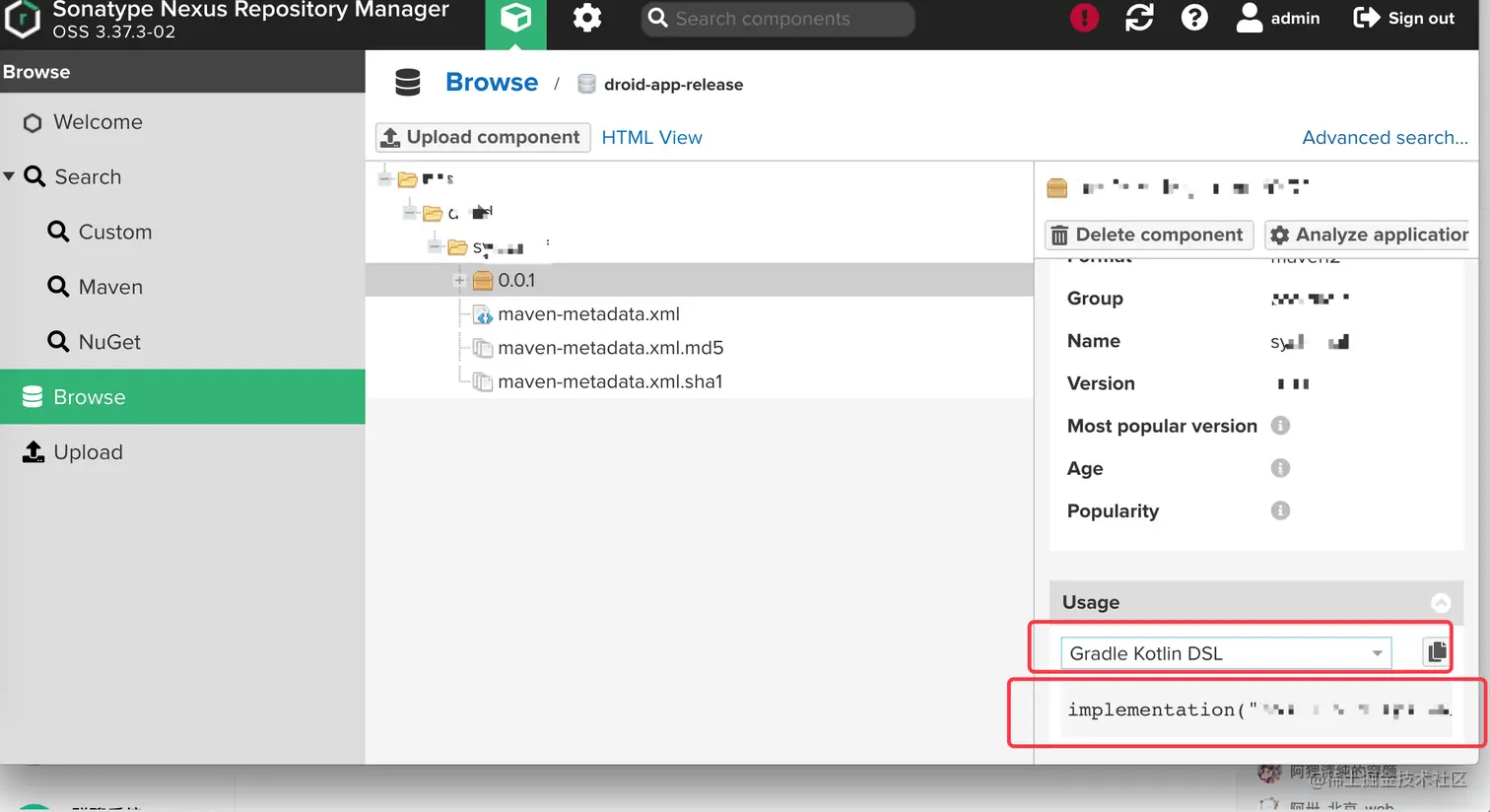Screen dimensions: 1490x812
Task: Click the maven-metadata.xml file icon
Action: (482, 315)
